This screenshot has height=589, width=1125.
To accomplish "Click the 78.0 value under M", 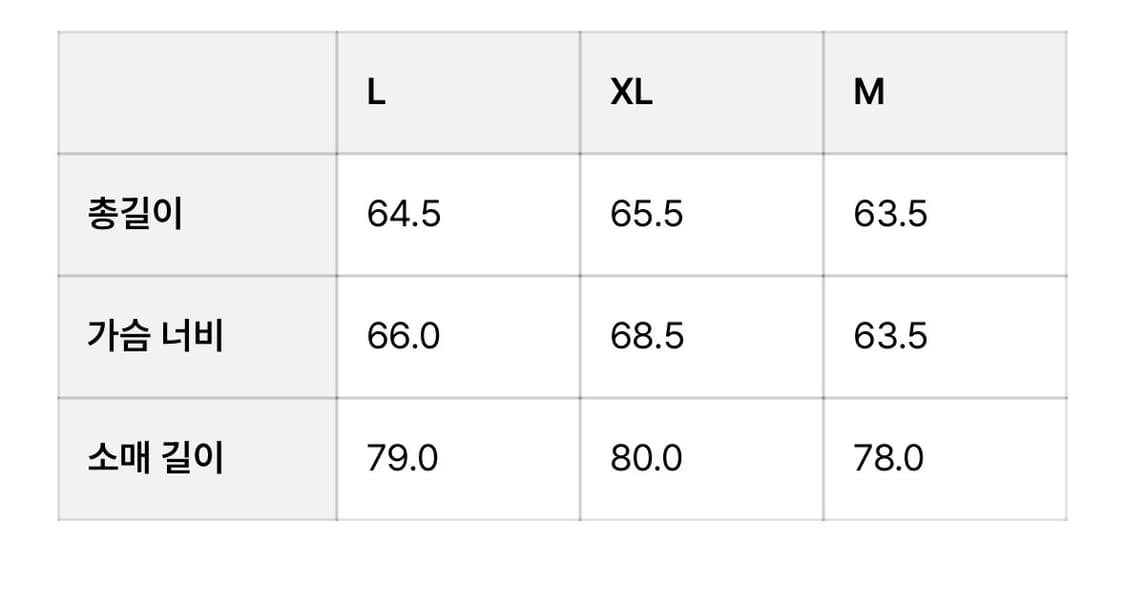I will (x=888, y=459).
